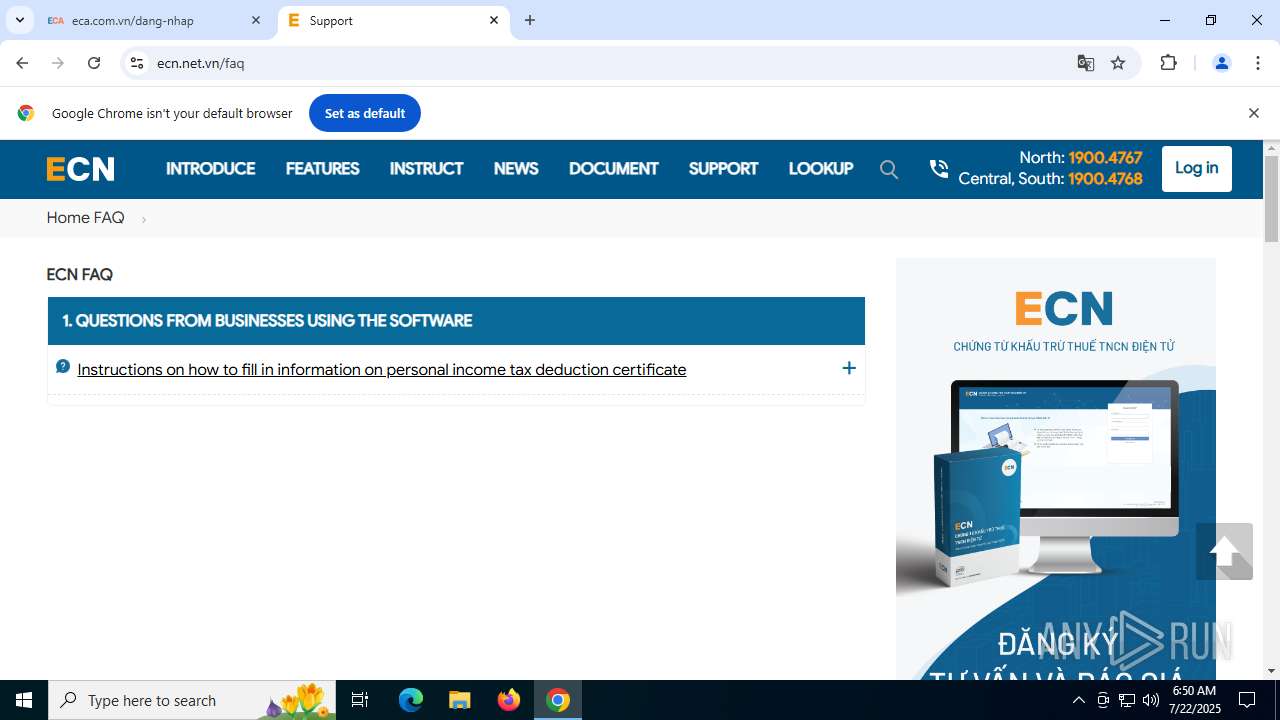Select the Support tab
The height and width of the screenshot is (720, 1280).
click(394, 20)
